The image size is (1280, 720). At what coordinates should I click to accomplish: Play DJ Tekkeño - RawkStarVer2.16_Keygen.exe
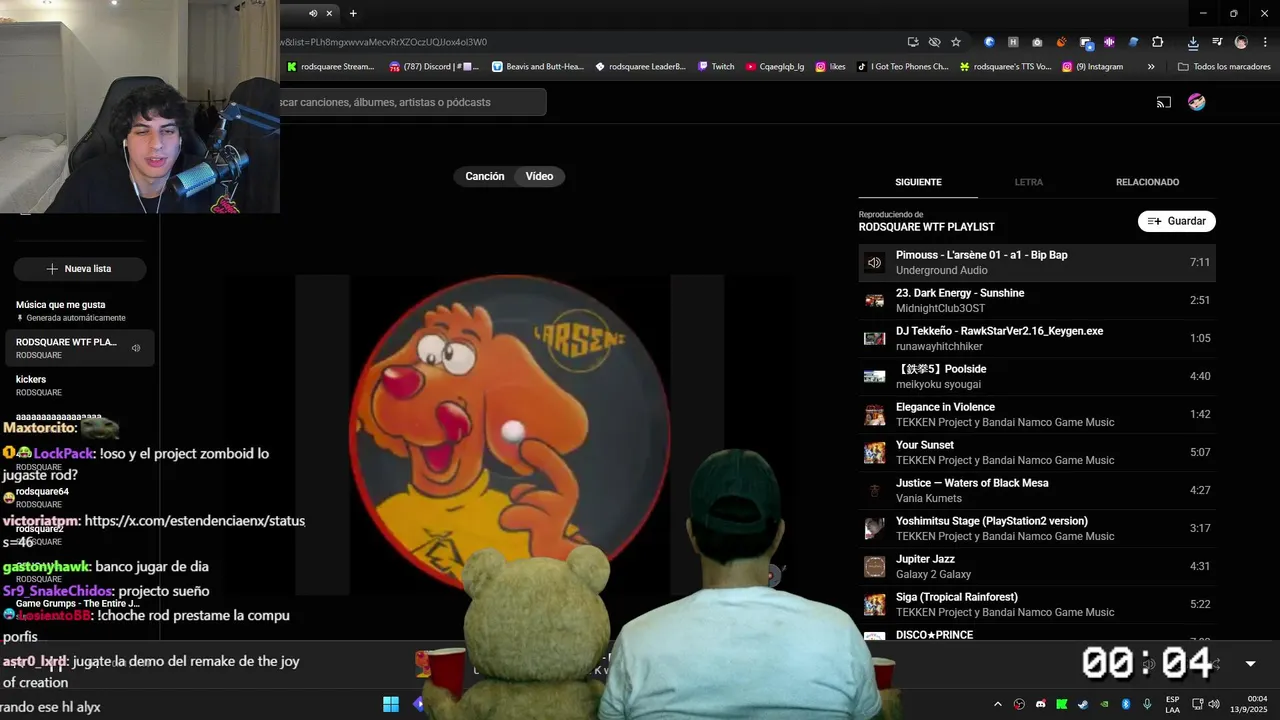1037,338
